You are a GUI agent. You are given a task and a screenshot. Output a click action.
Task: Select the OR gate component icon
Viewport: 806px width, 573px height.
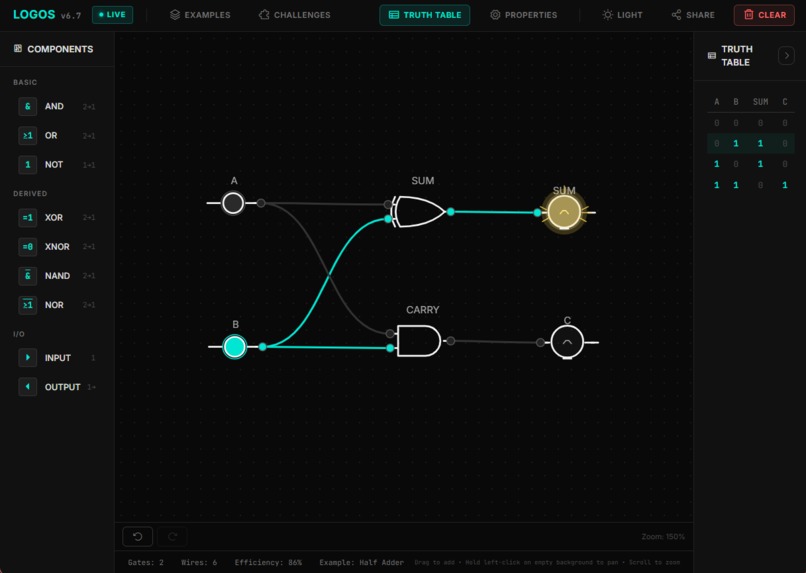28,136
